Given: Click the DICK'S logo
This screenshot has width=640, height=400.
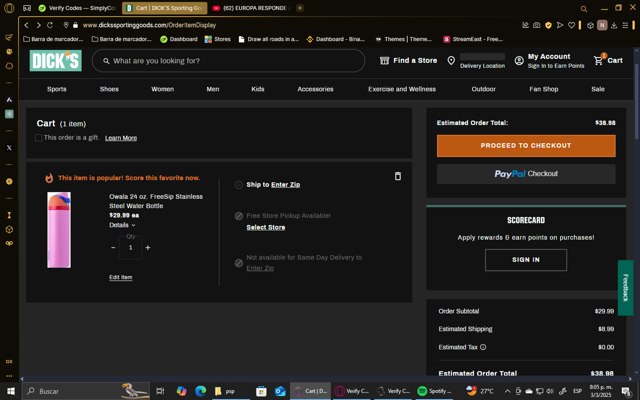Looking at the screenshot, I should [56, 60].
